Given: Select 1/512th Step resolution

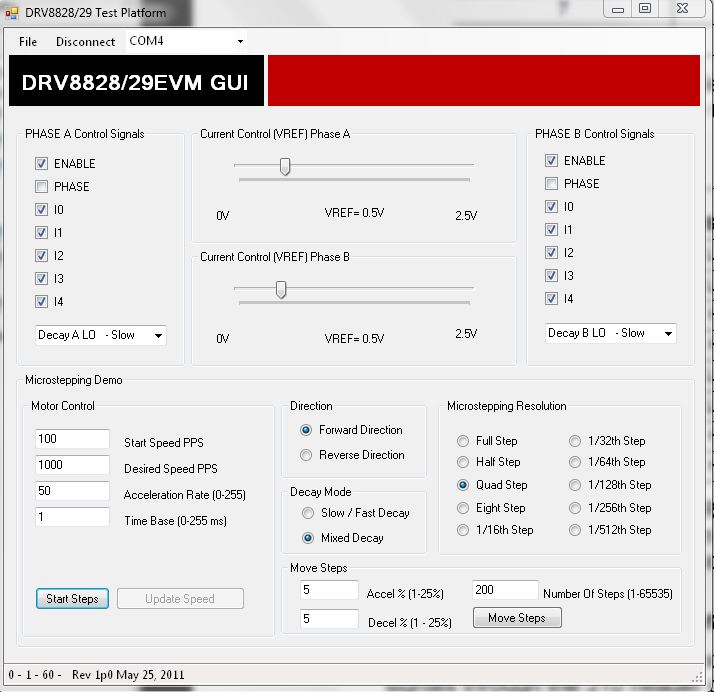Looking at the screenshot, I should tap(575, 530).
